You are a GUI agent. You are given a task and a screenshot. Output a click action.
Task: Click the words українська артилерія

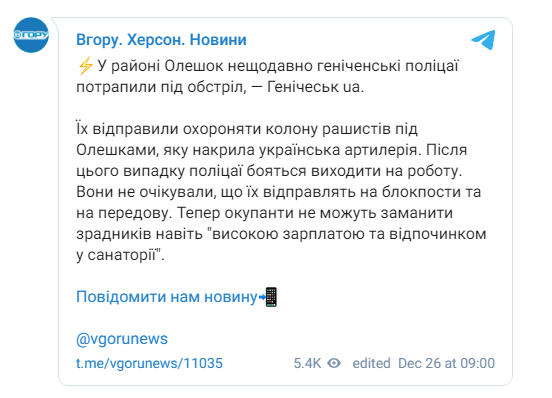[x=340, y=150]
